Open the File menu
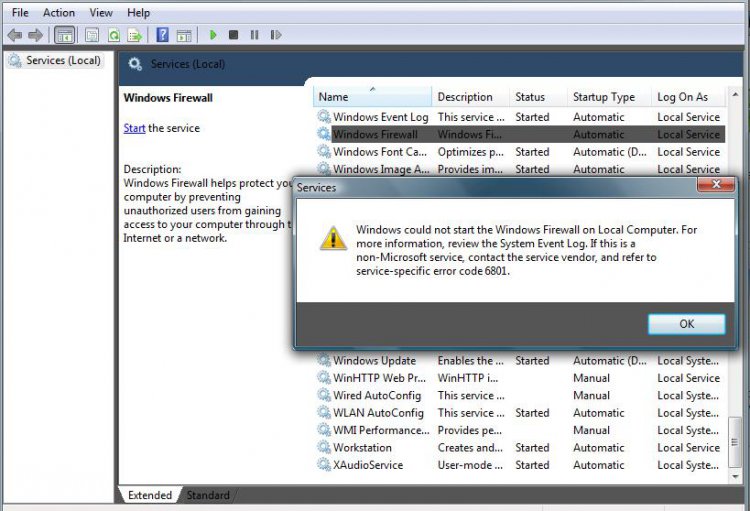Screen dimensions: 750x511 click(20, 12)
